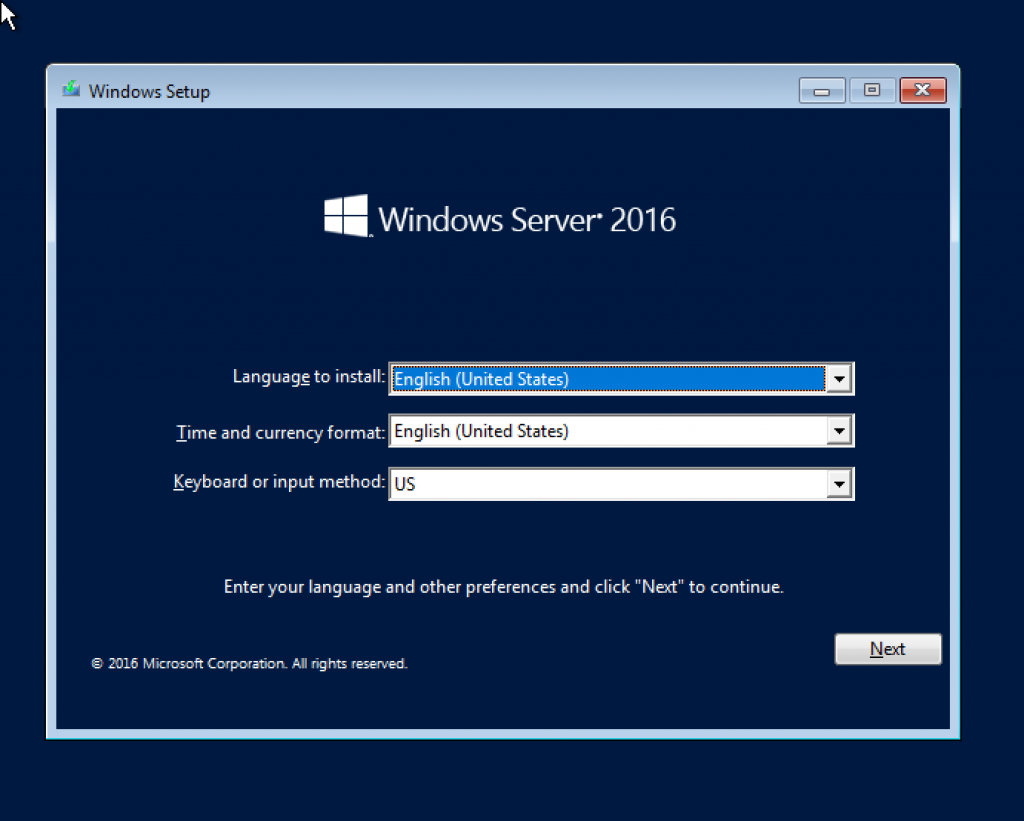
Task: Open the 'Time and currency format' dropdown
Action: tap(838, 430)
